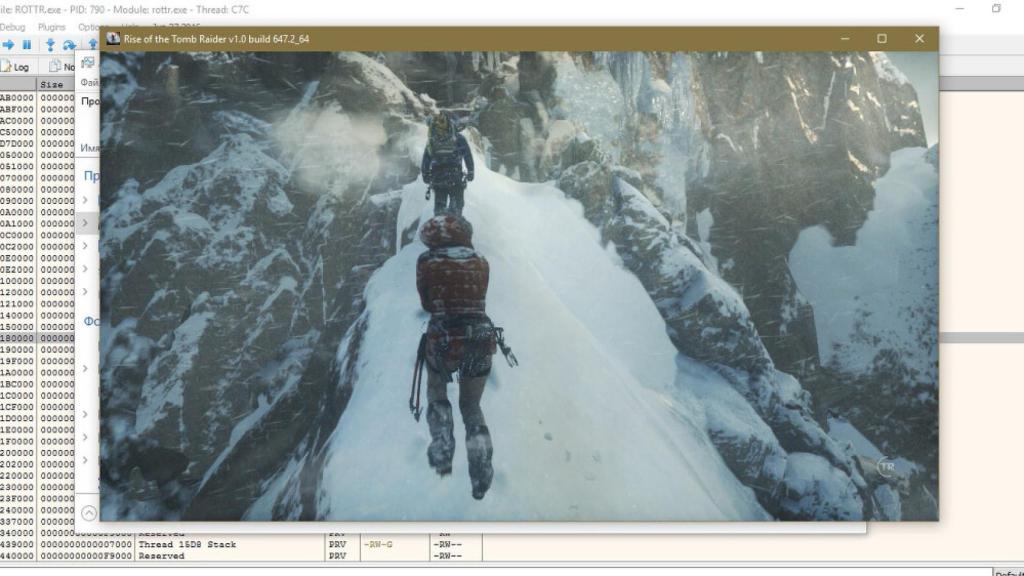Click the Step Over curved-arrow icon
This screenshot has width=1024, height=576.
[x=71, y=44]
